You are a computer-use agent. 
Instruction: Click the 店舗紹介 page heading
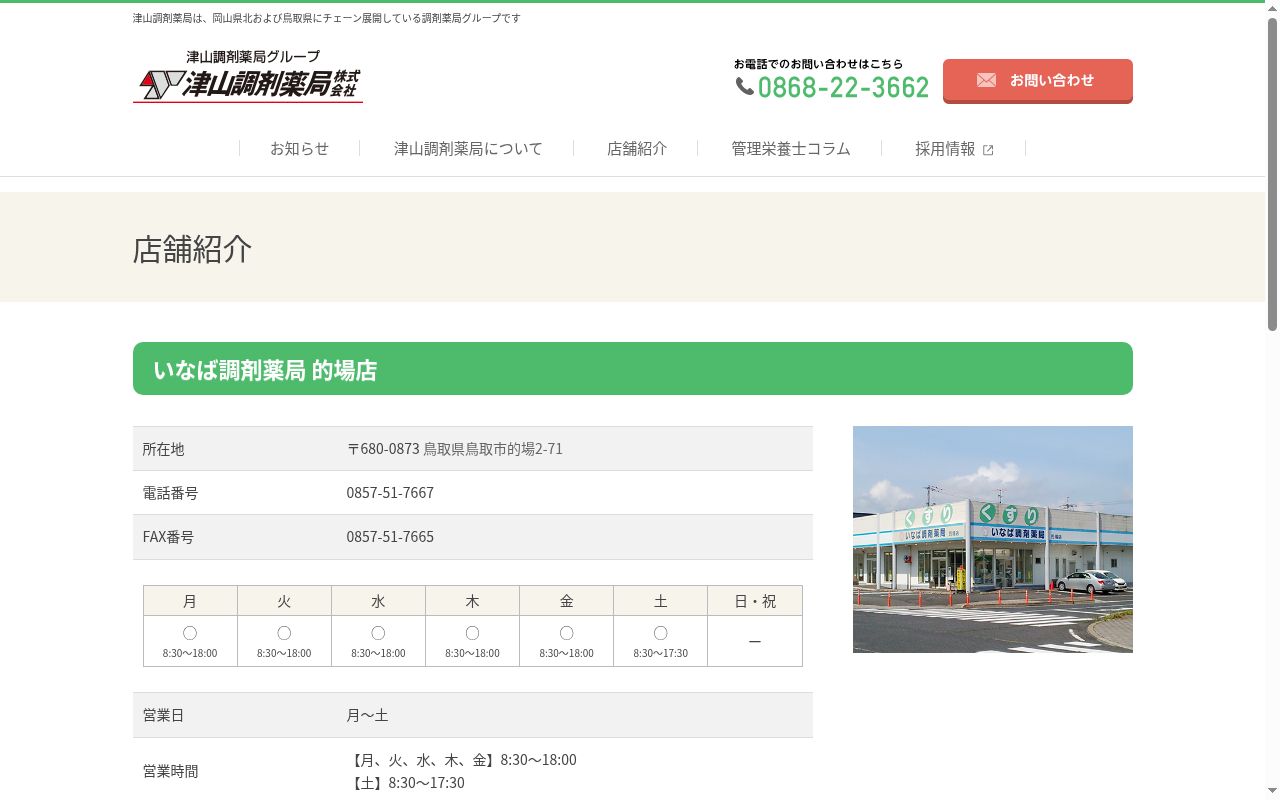[192, 249]
